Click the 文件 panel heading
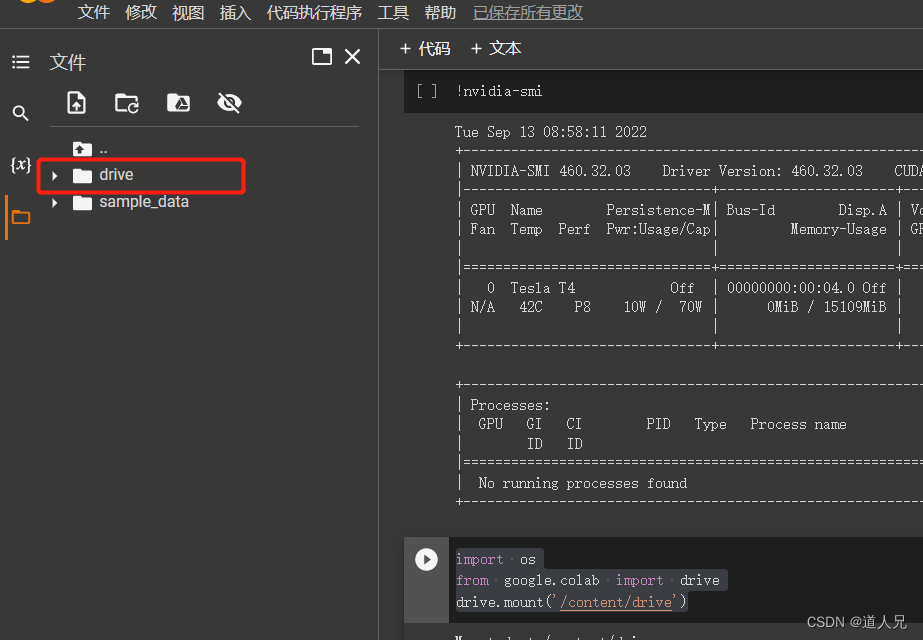923x640 pixels. pyautogui.click(x=68, y=62)
